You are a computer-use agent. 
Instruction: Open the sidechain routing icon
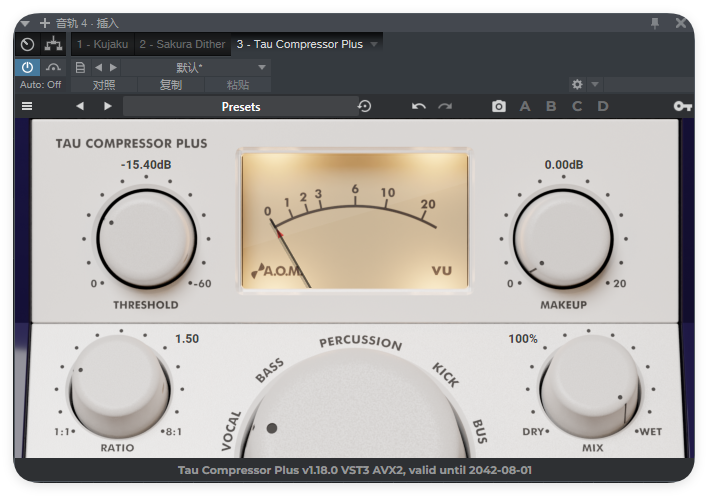click(x=53, y=68)
